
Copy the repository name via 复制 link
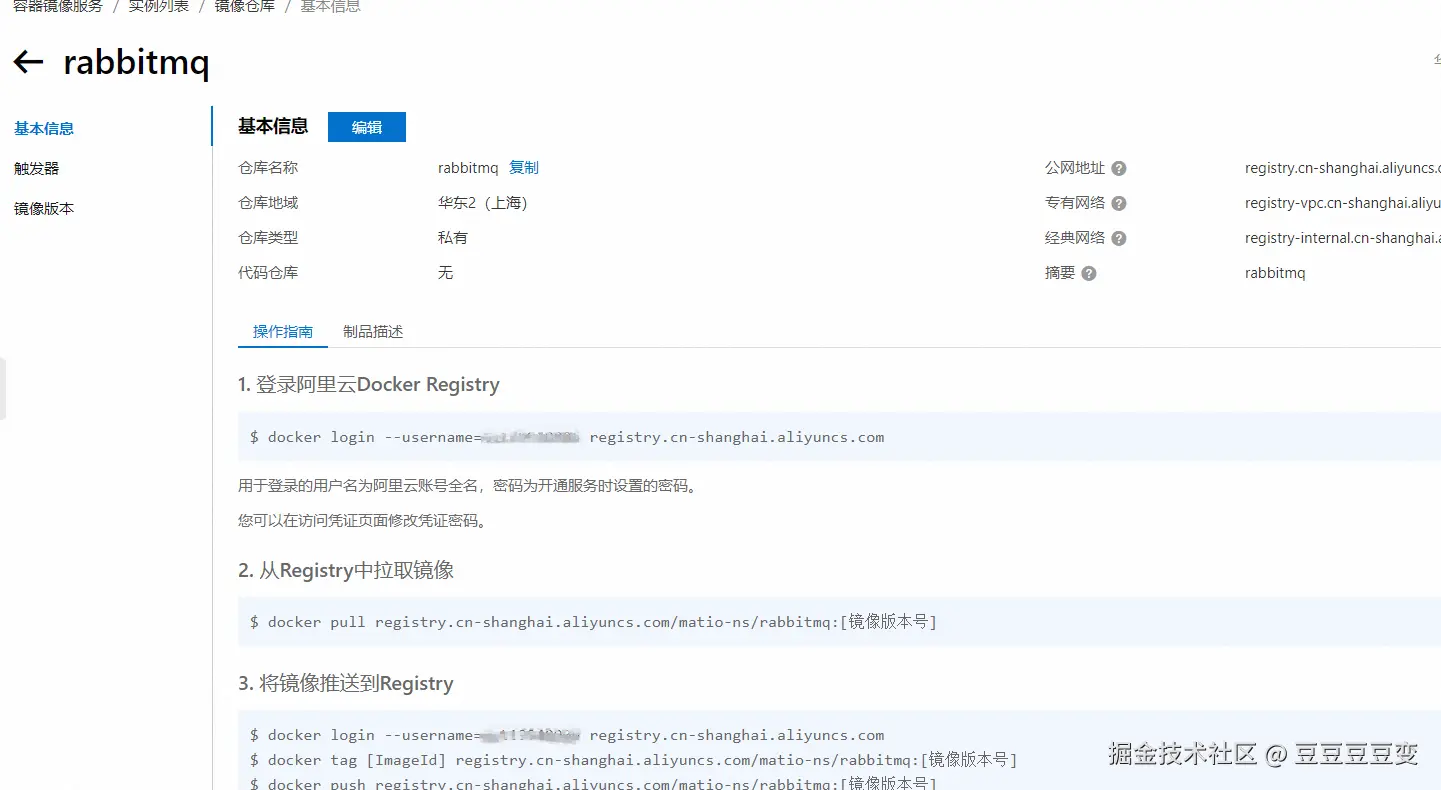pos(524,168)
